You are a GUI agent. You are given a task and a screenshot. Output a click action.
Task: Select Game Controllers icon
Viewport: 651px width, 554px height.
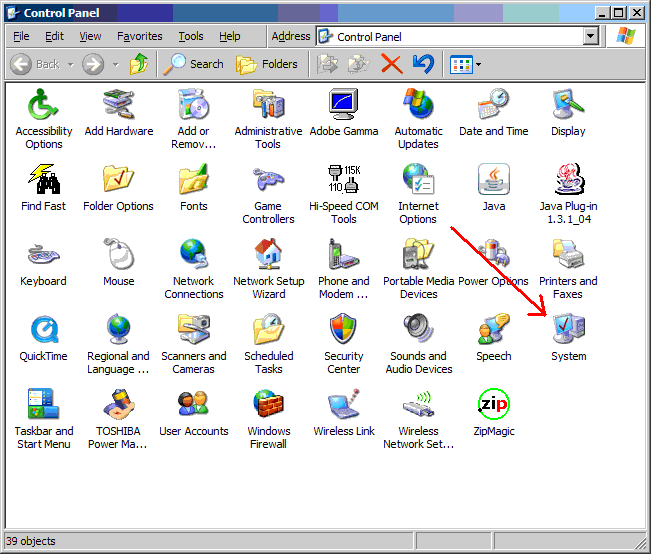point(269,179)
